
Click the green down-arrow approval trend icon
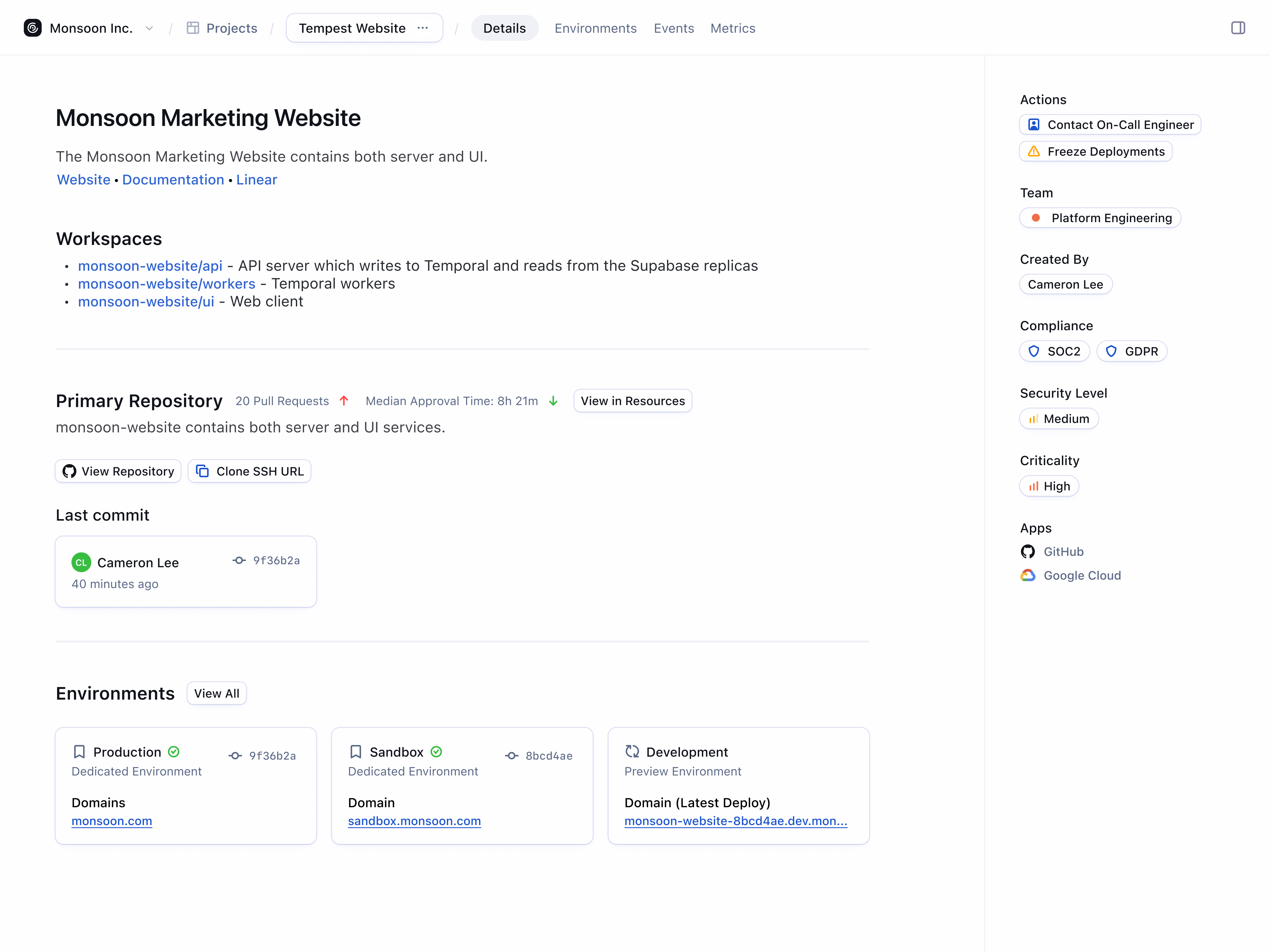point(553,401)
